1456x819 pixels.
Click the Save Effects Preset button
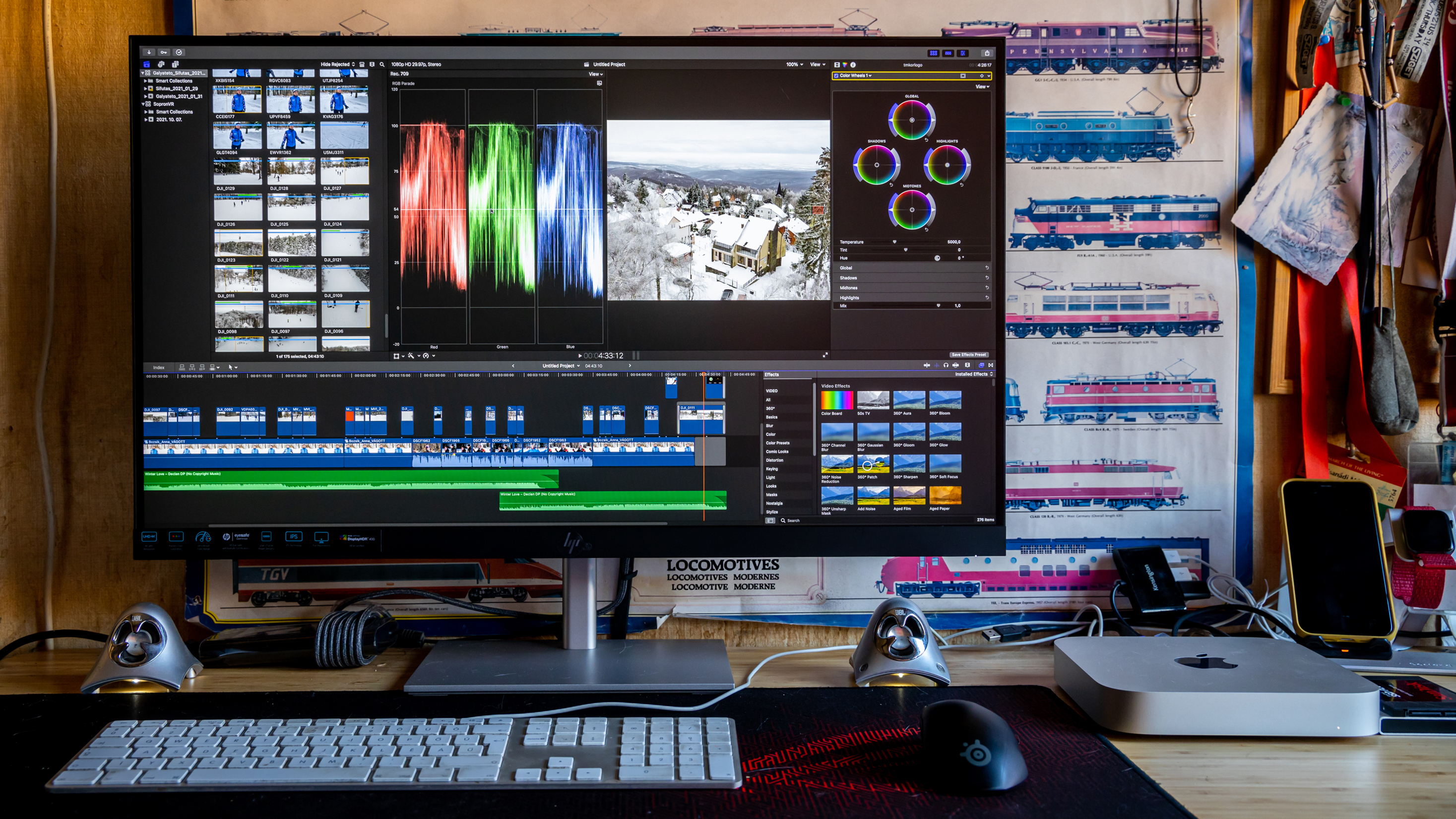click(968, 355)
